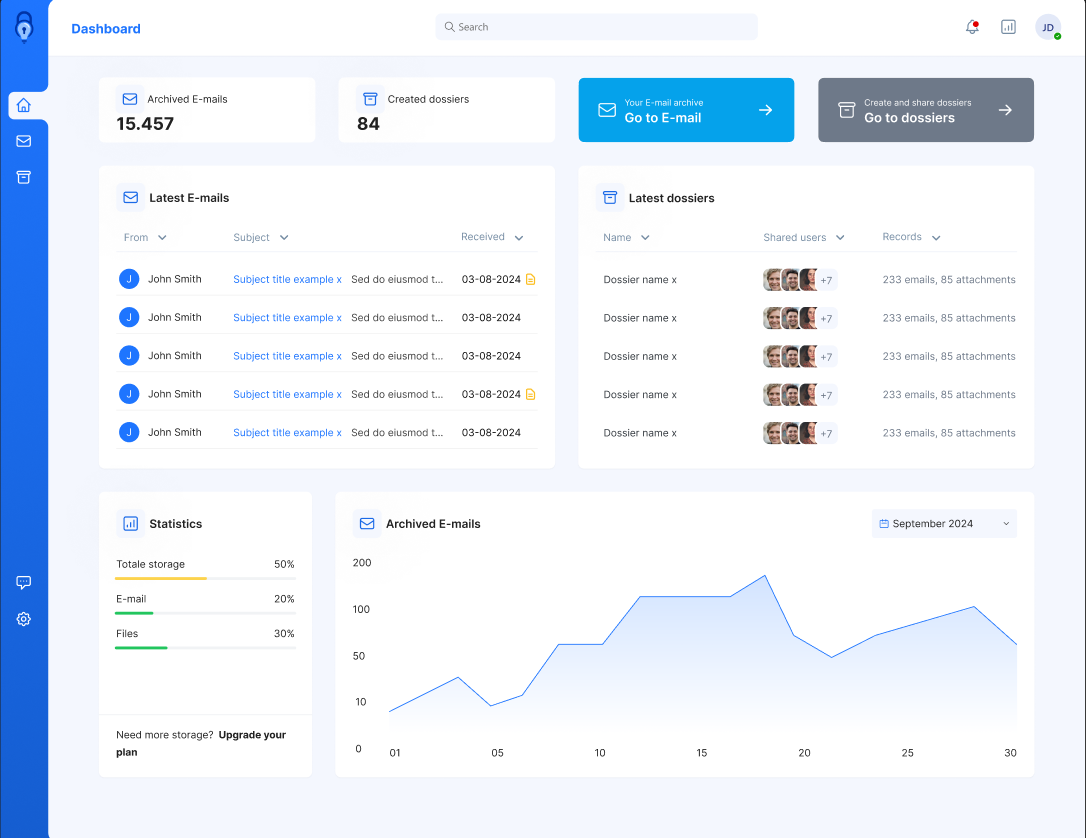Open the statistics chart icon in header
Image resolution: width=1086 pixels, height=838 pixels.
pyautogui.click(x=1008, y=27)
